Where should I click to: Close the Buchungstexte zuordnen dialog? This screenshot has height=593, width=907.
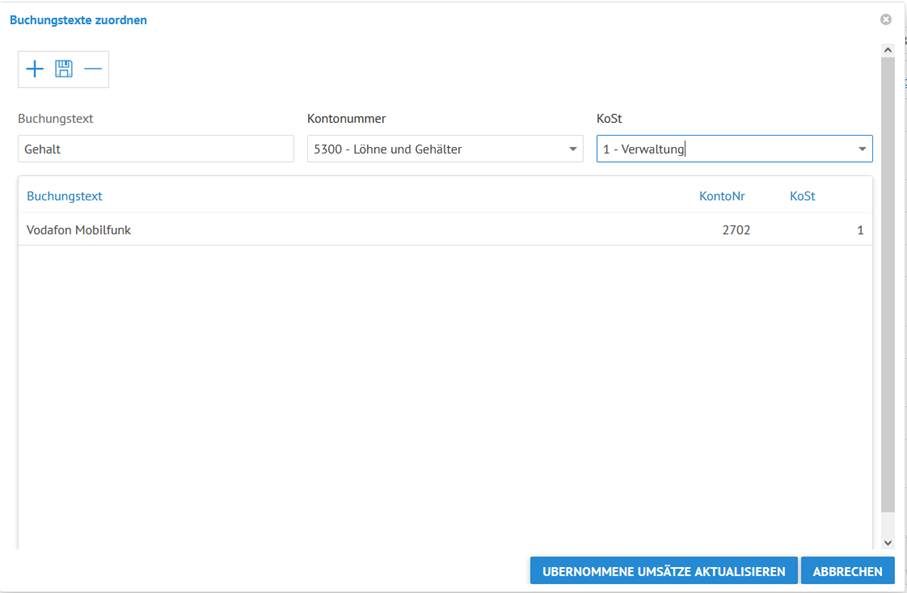[x=885, y=20]
